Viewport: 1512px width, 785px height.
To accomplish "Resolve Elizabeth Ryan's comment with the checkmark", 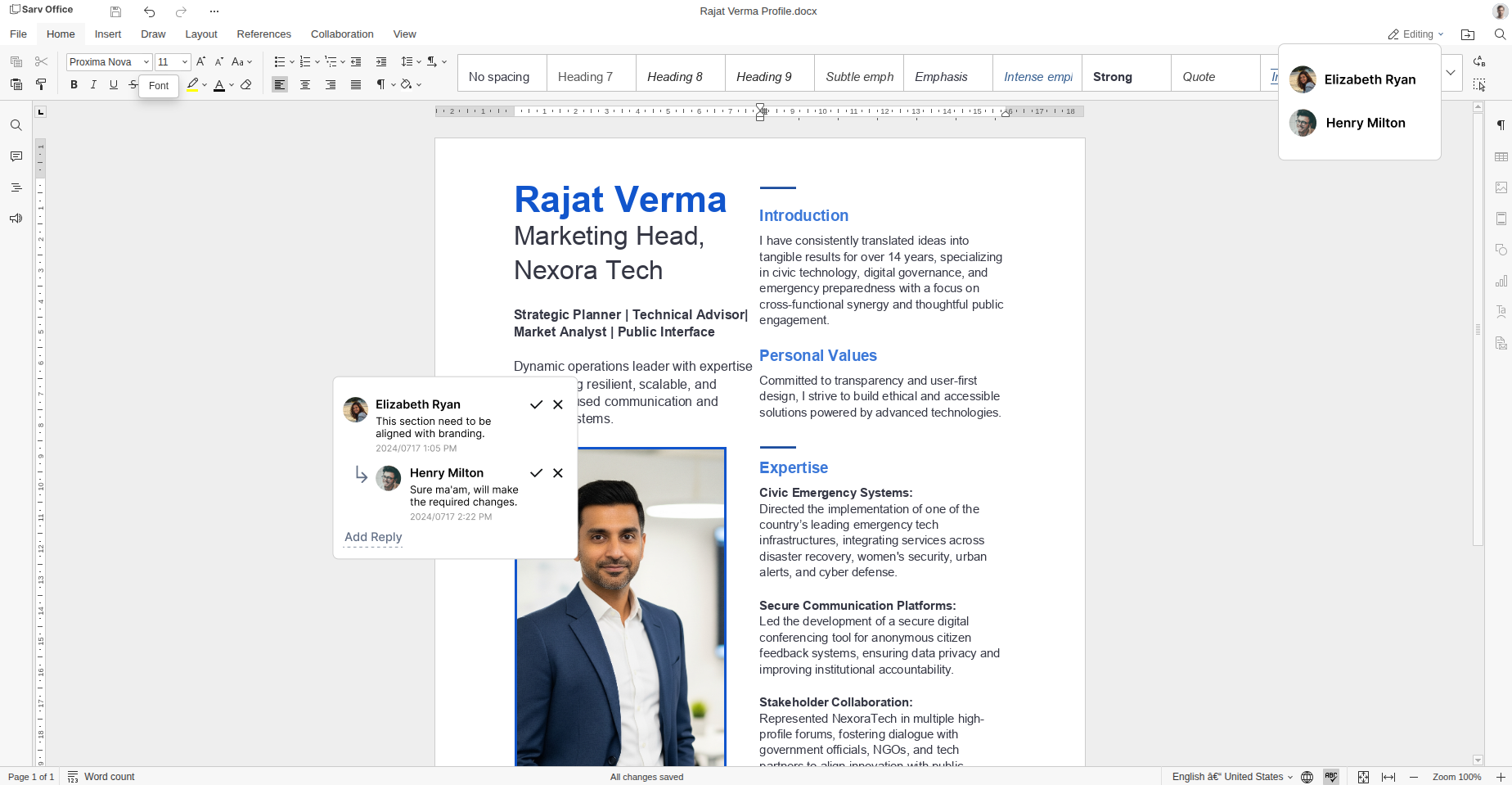I will tap(537, 404).
